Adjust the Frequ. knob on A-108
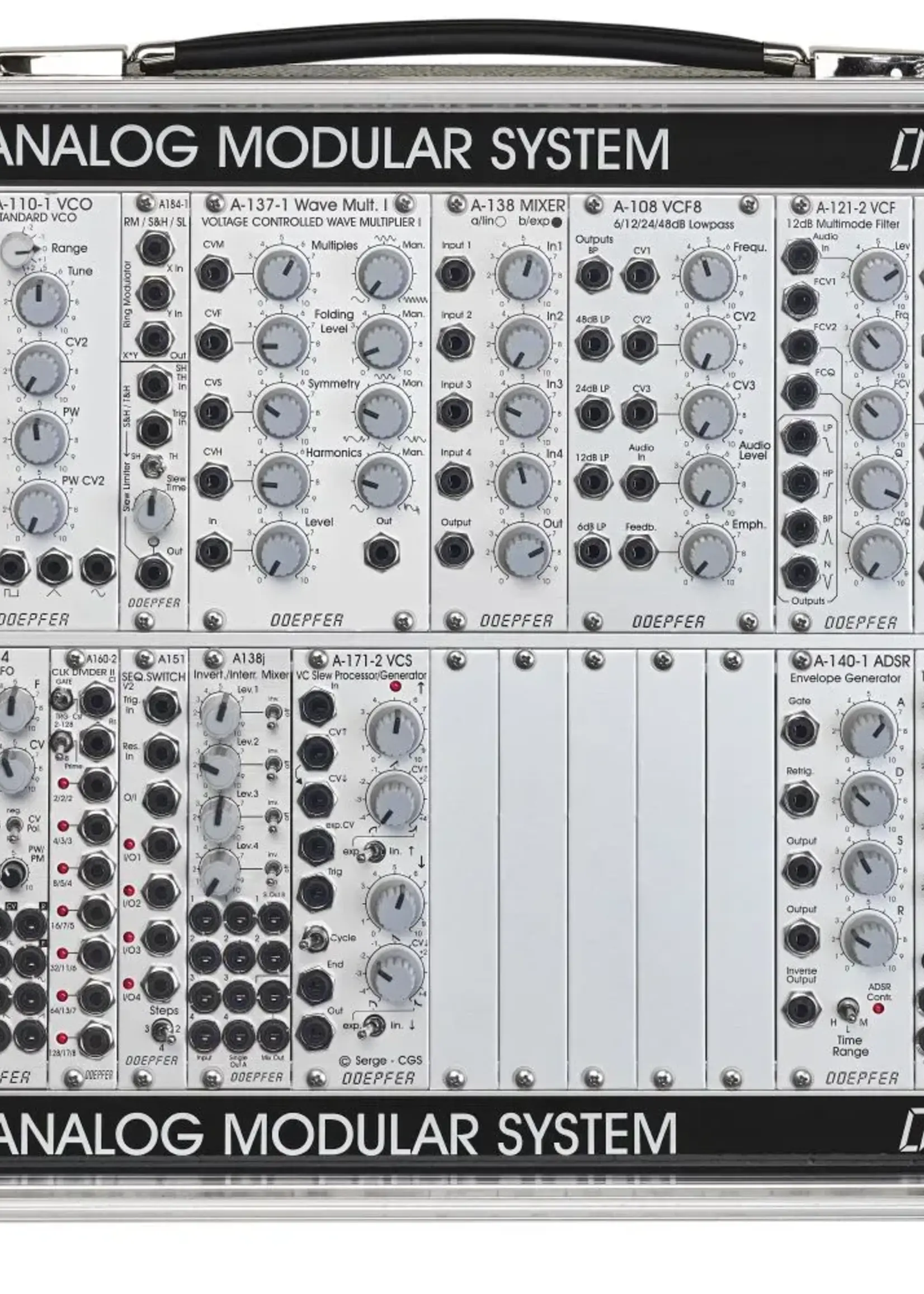 pos(708,276)
